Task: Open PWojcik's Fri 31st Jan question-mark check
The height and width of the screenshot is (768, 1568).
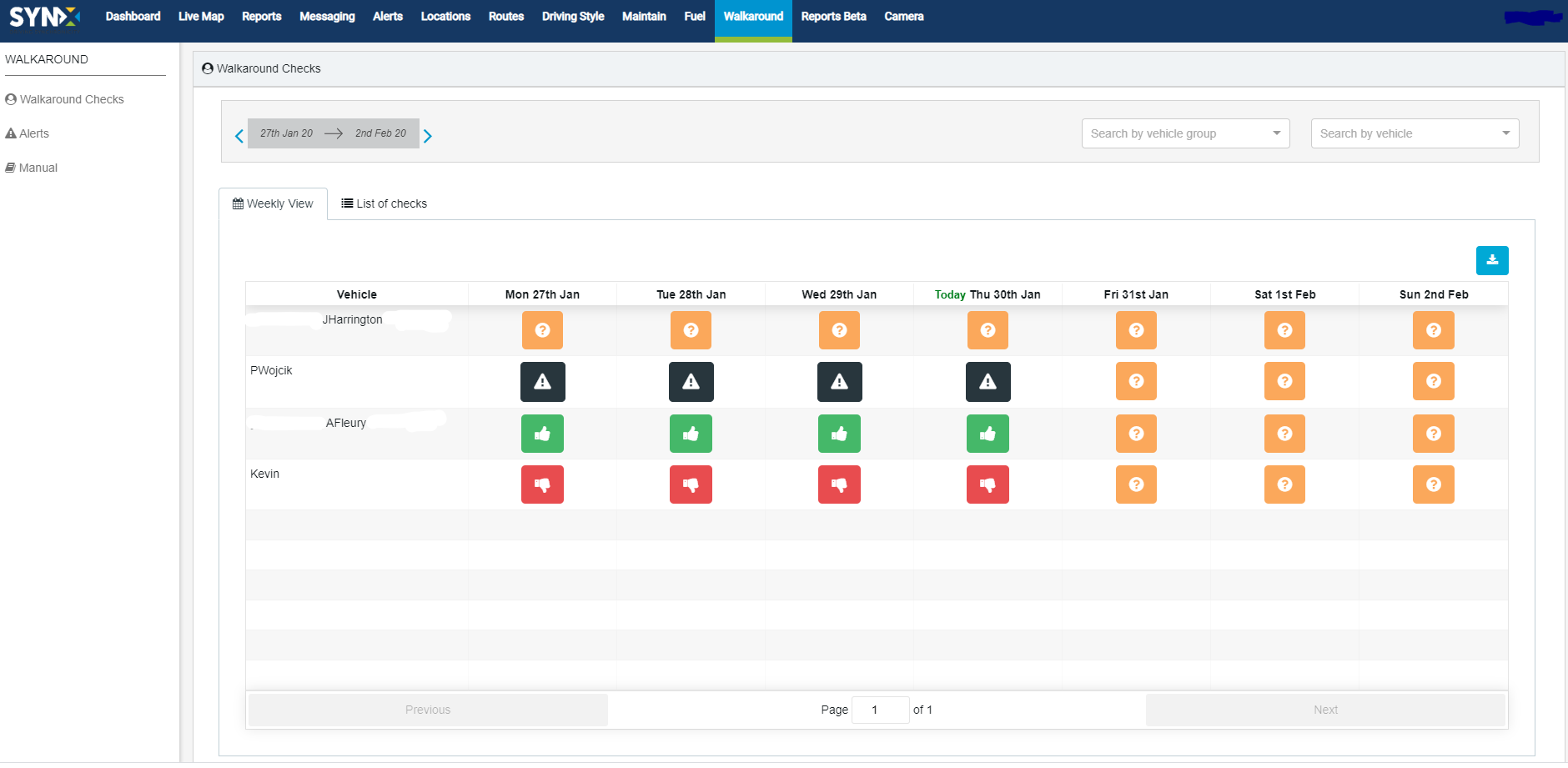Action: 1136,381
